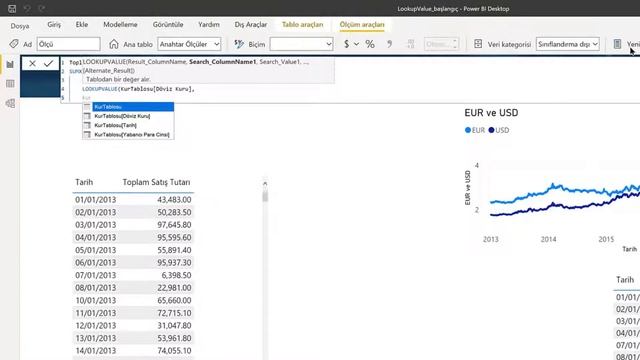Select KurTablosu[Tarih] suggestion
Viewport: 640px width, 360px height.
coord(128,125)
